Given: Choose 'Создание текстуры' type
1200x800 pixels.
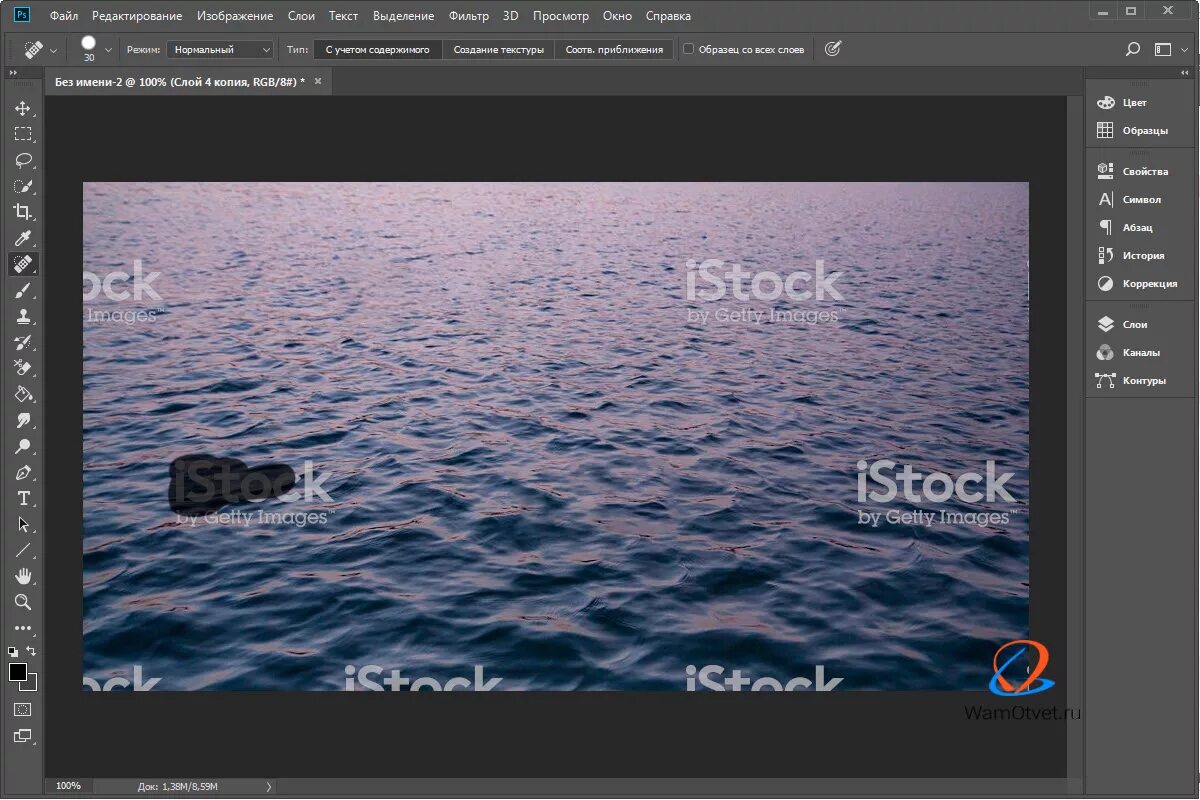Looking at the screenshot, I should coord(499,49).
